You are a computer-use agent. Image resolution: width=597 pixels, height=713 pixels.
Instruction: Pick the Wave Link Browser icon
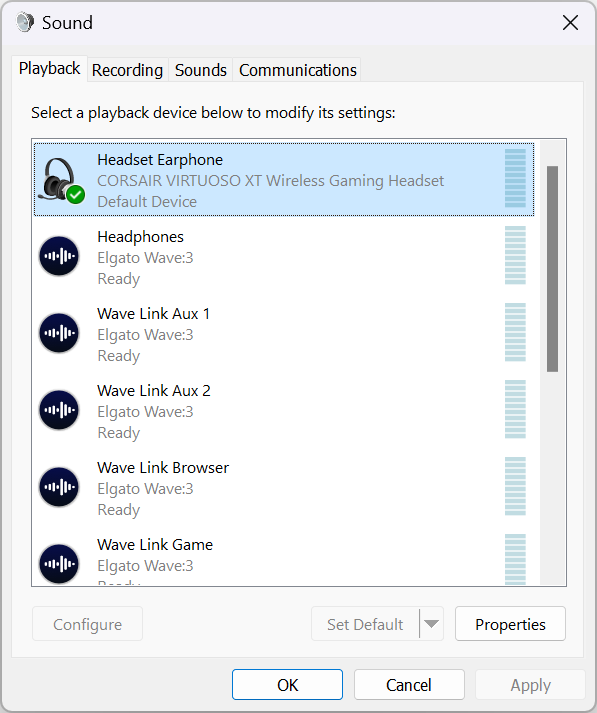[59, 487]
